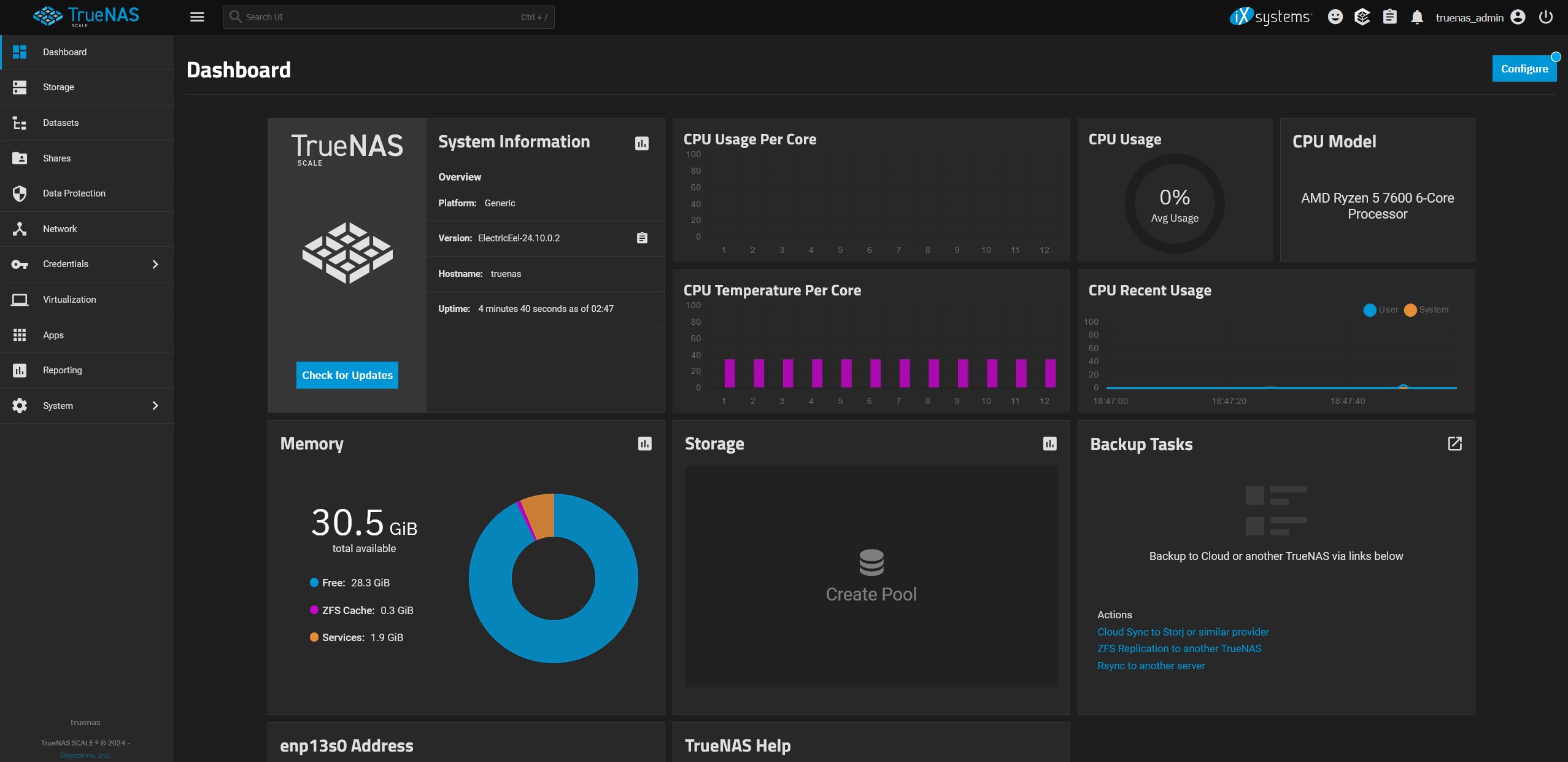
Task: Click the truenas_admin username label
Action: 1469,18
